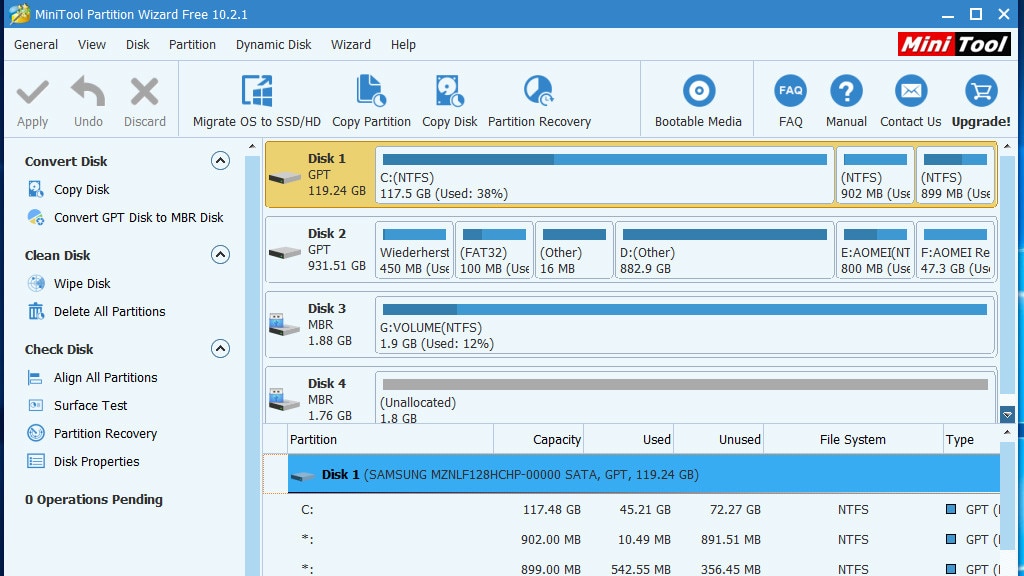Select the E:AOMEI 800 MB partition block

tap(875, 250)
